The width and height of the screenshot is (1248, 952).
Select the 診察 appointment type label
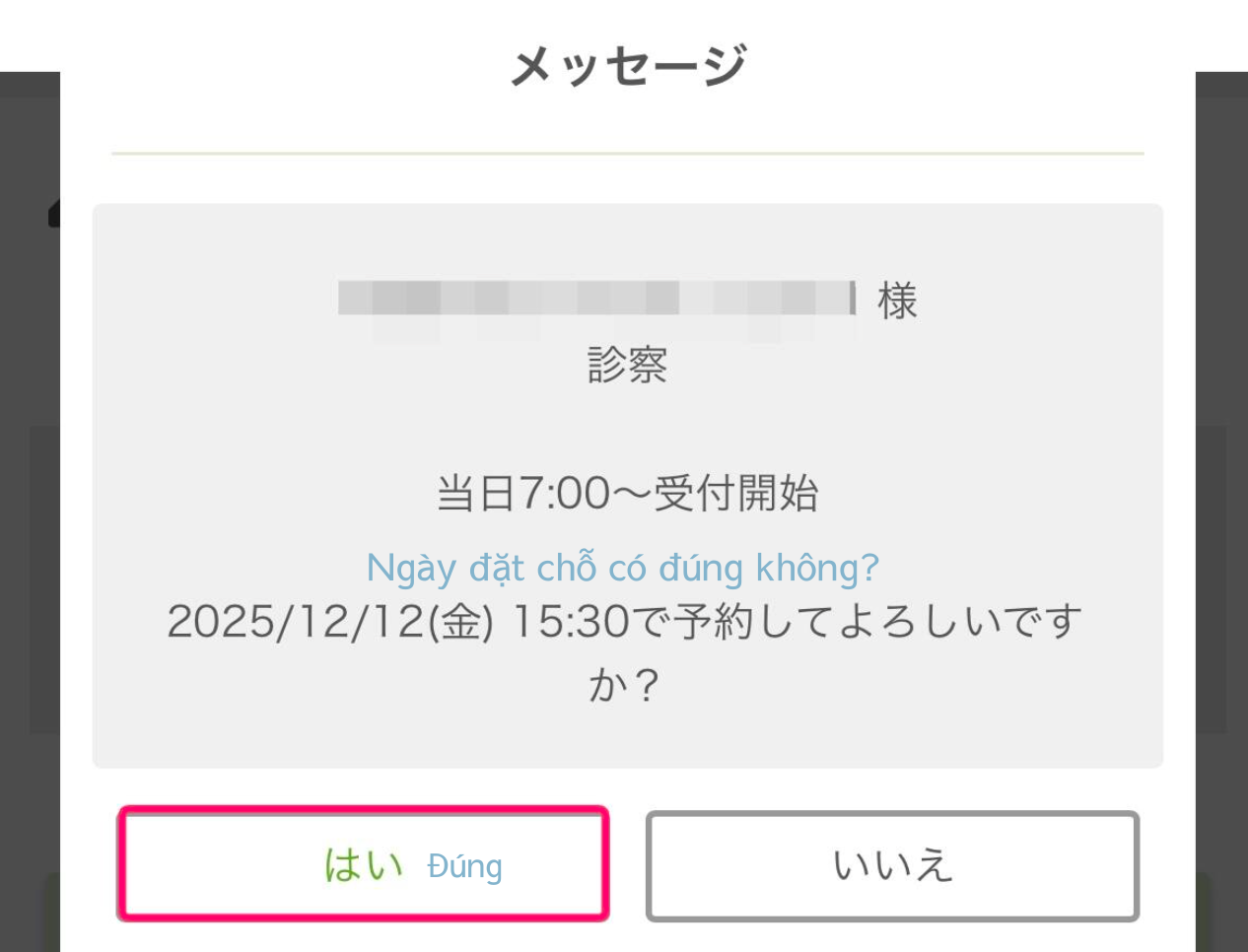point(628,365)
